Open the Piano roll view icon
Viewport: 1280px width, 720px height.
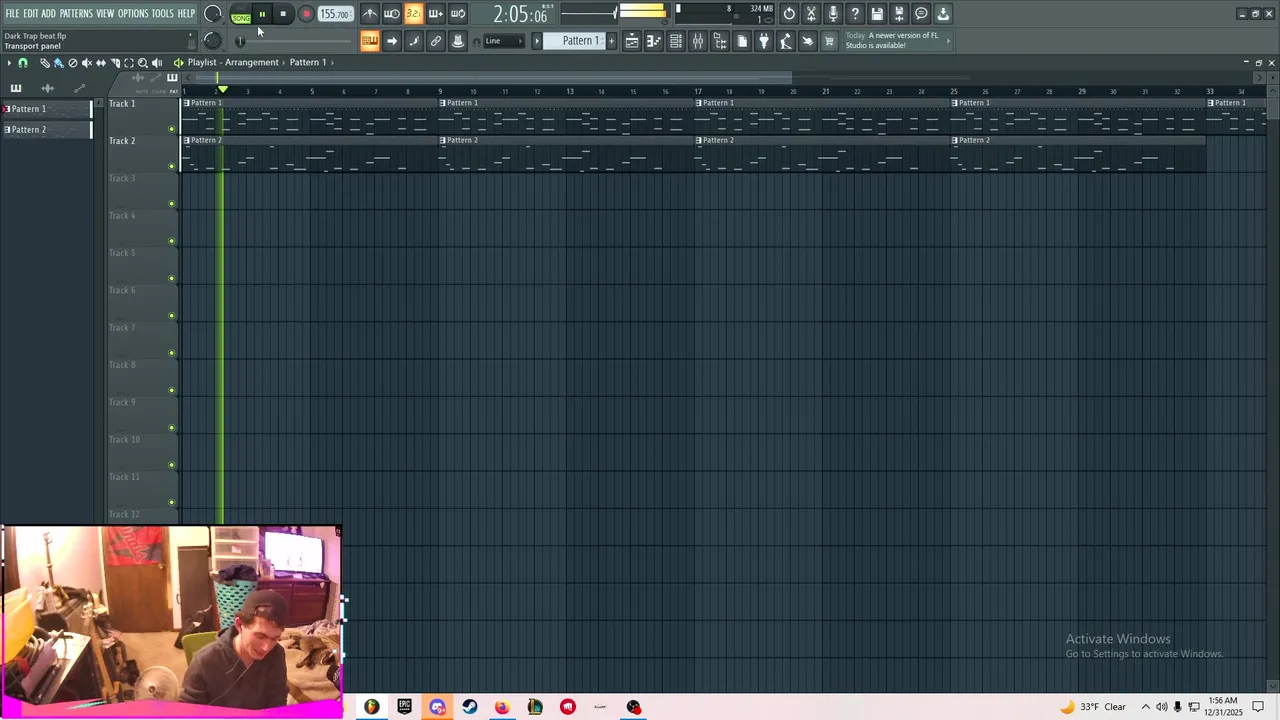(654, 41)
